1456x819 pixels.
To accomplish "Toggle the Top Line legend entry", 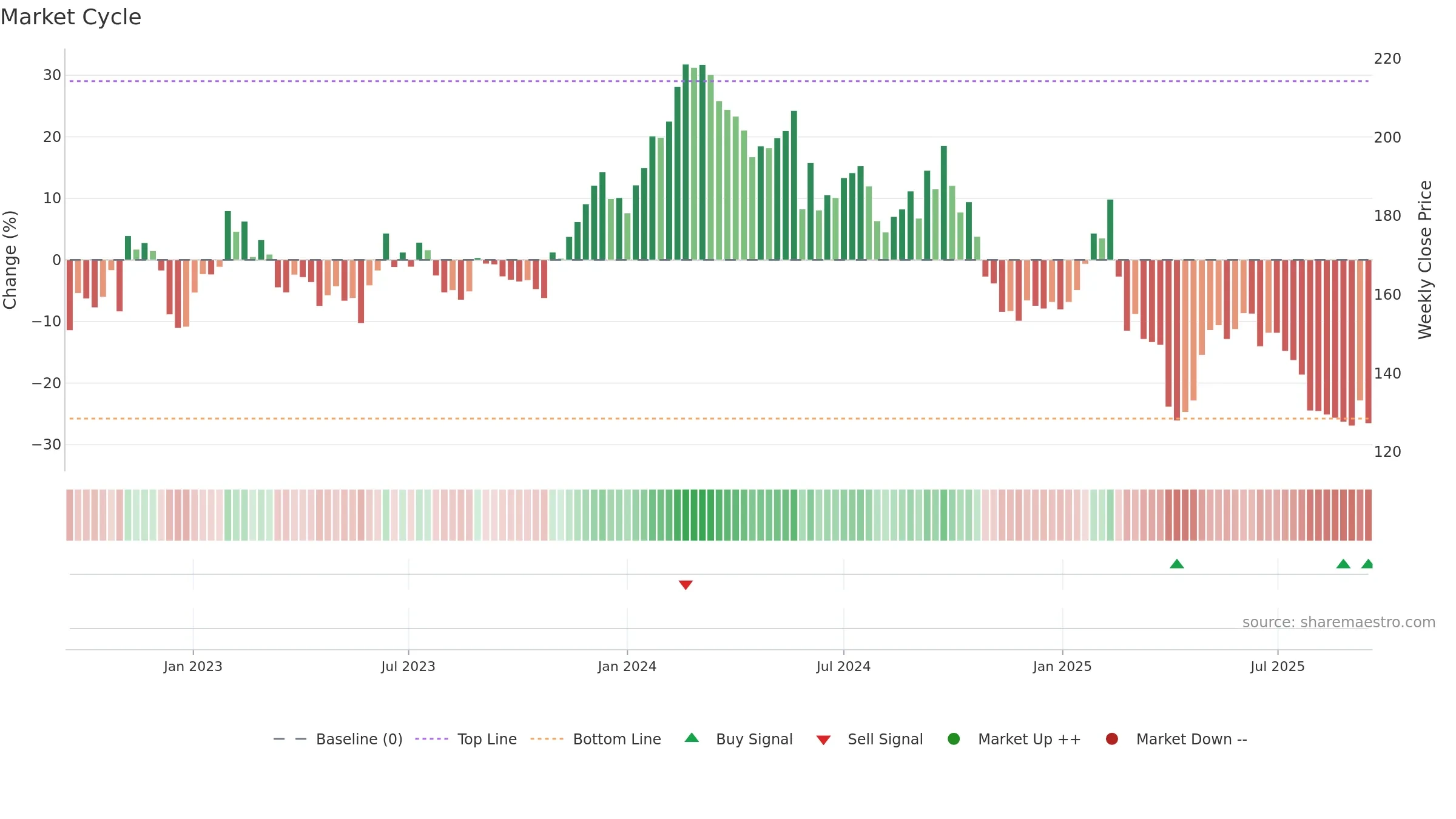I will click(466, 739).
